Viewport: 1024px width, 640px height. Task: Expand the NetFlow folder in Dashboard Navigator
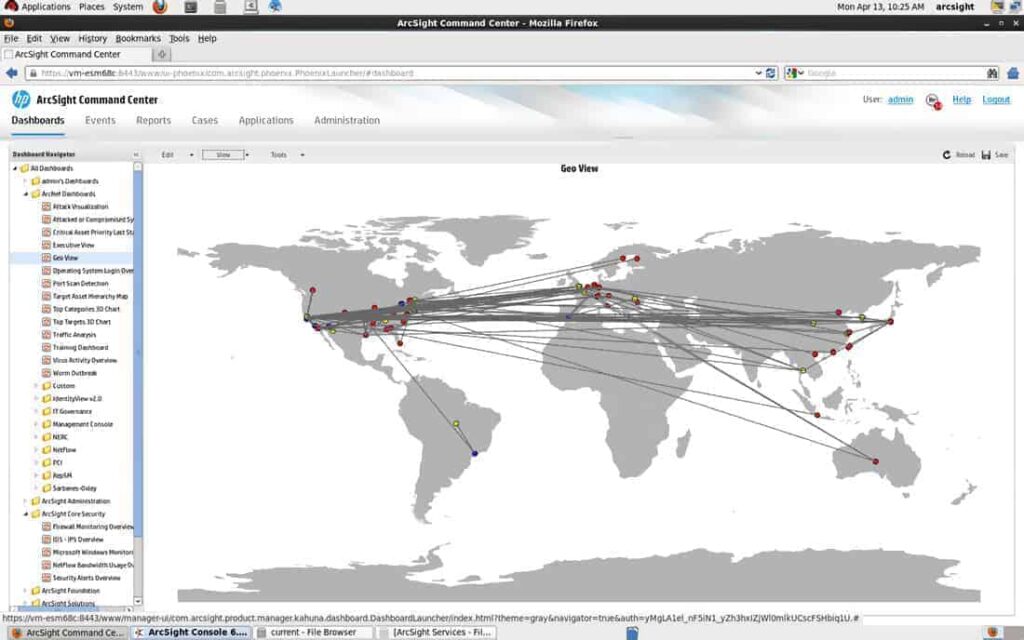(37, 449)
